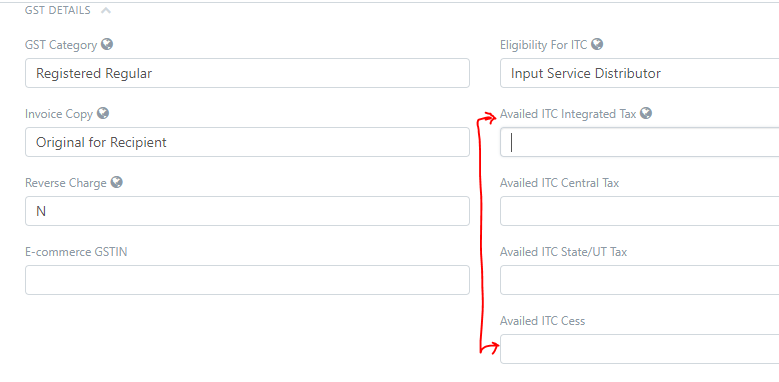Click the Availed ITC Cess label text

[x=543, y=321]
